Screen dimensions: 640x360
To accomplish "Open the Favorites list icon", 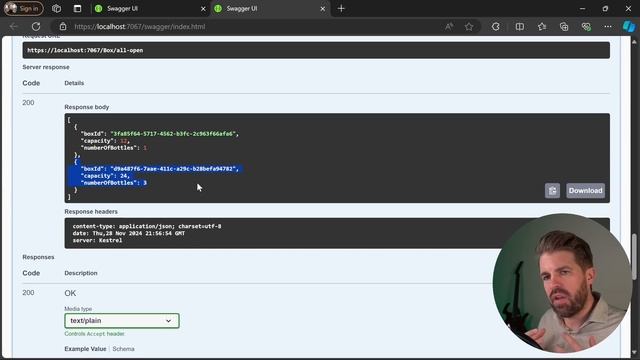I will (542, 27).
